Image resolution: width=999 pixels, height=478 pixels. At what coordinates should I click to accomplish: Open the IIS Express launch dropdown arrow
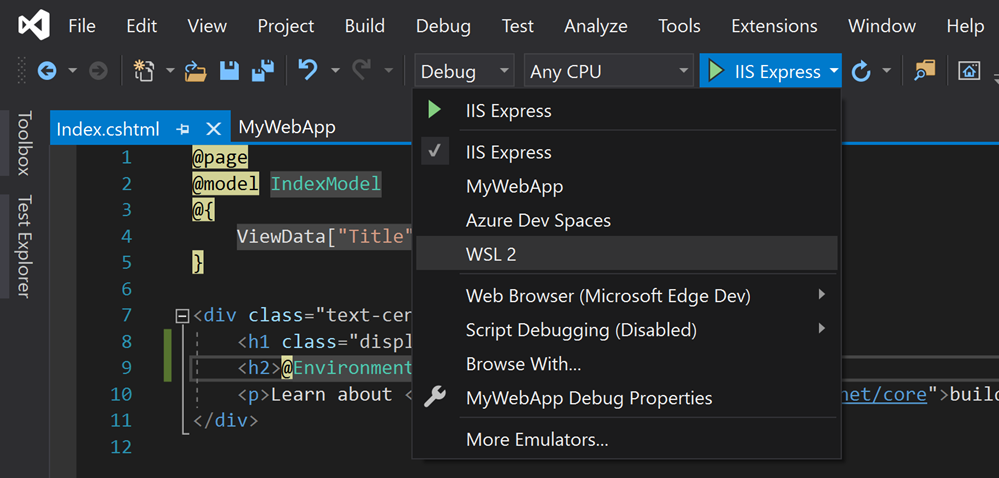[x=835, y=71]
